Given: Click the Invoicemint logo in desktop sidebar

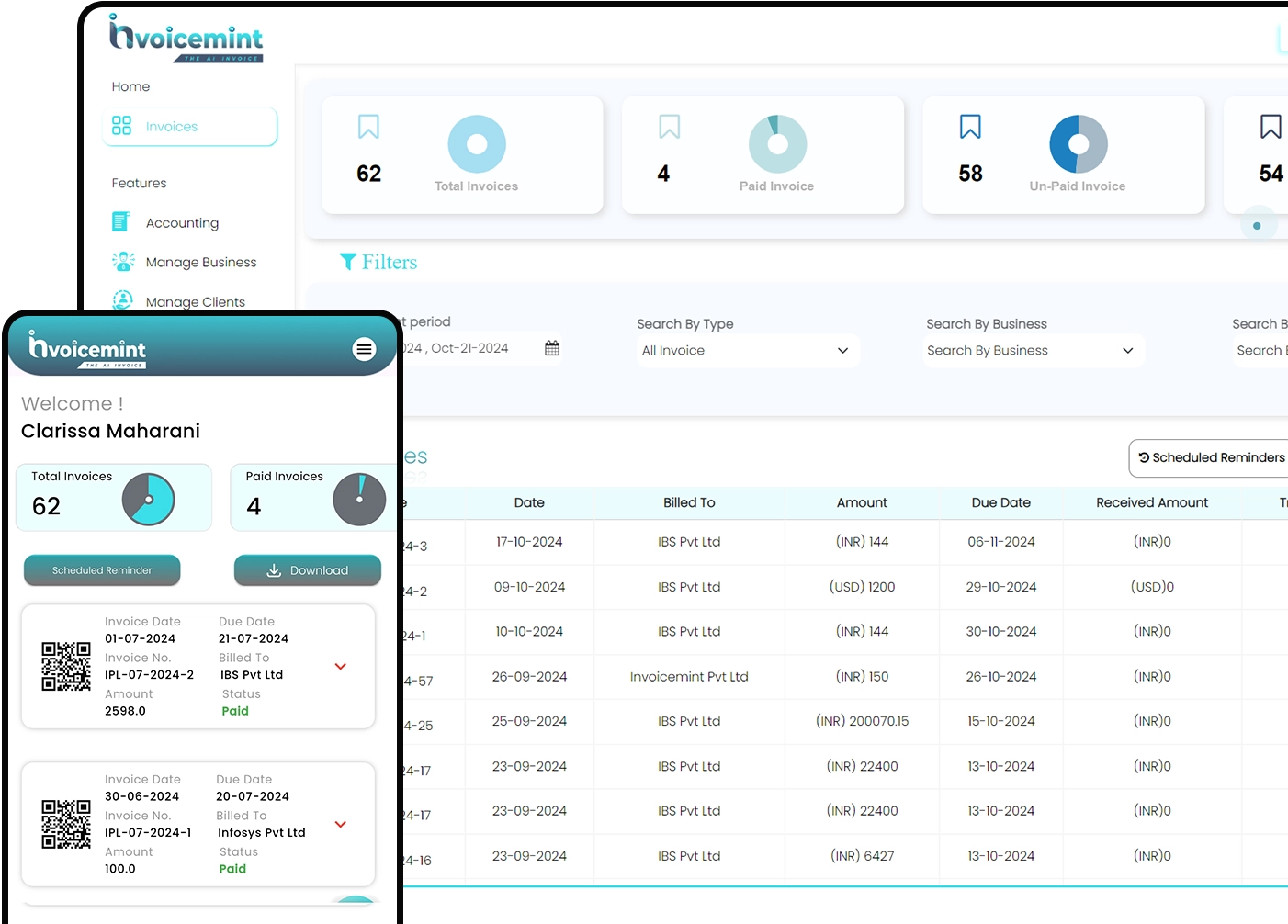Looking at the screenshot, I should (186, 39).
